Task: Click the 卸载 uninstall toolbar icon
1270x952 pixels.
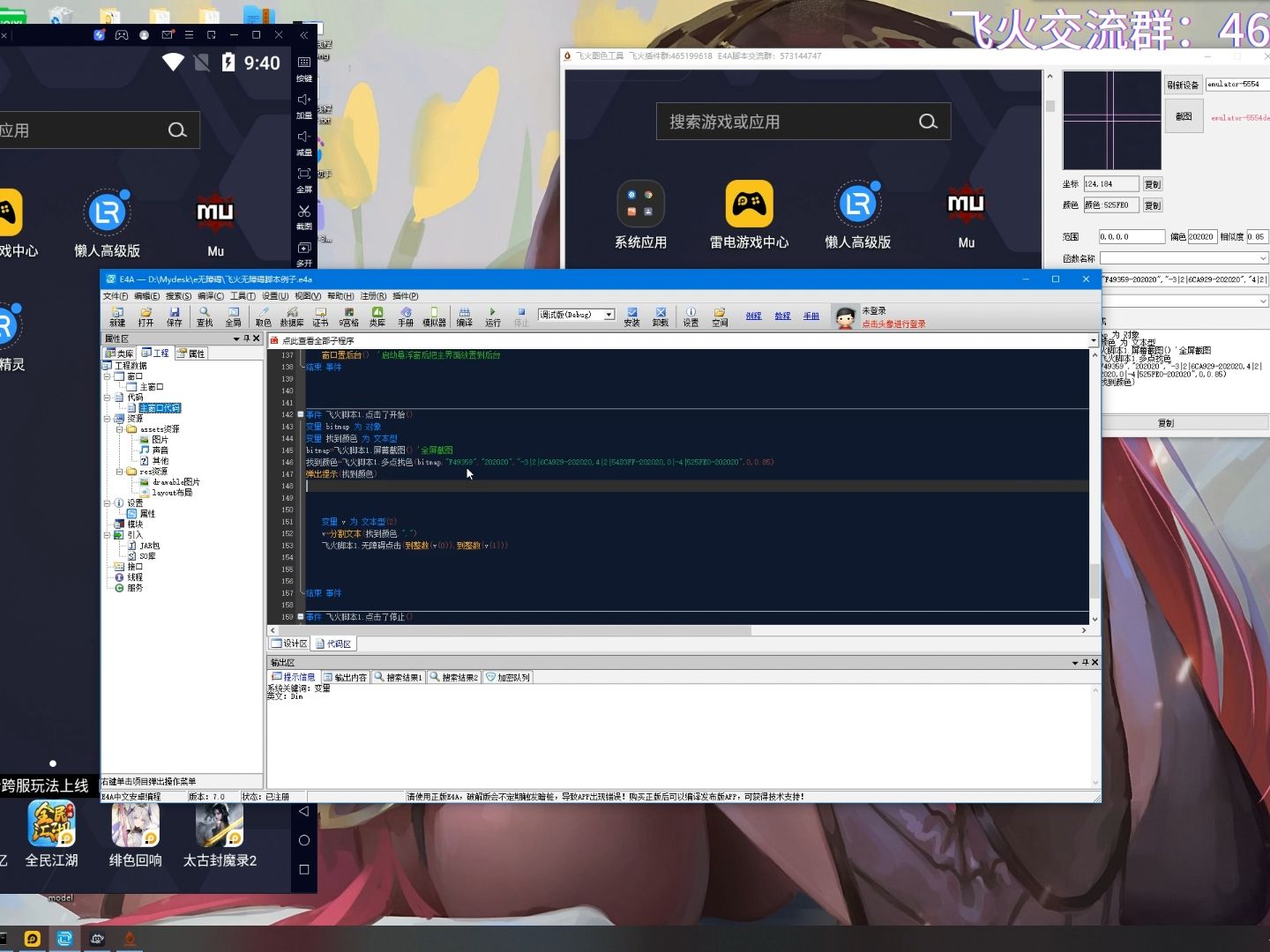Action: [661, 316]
